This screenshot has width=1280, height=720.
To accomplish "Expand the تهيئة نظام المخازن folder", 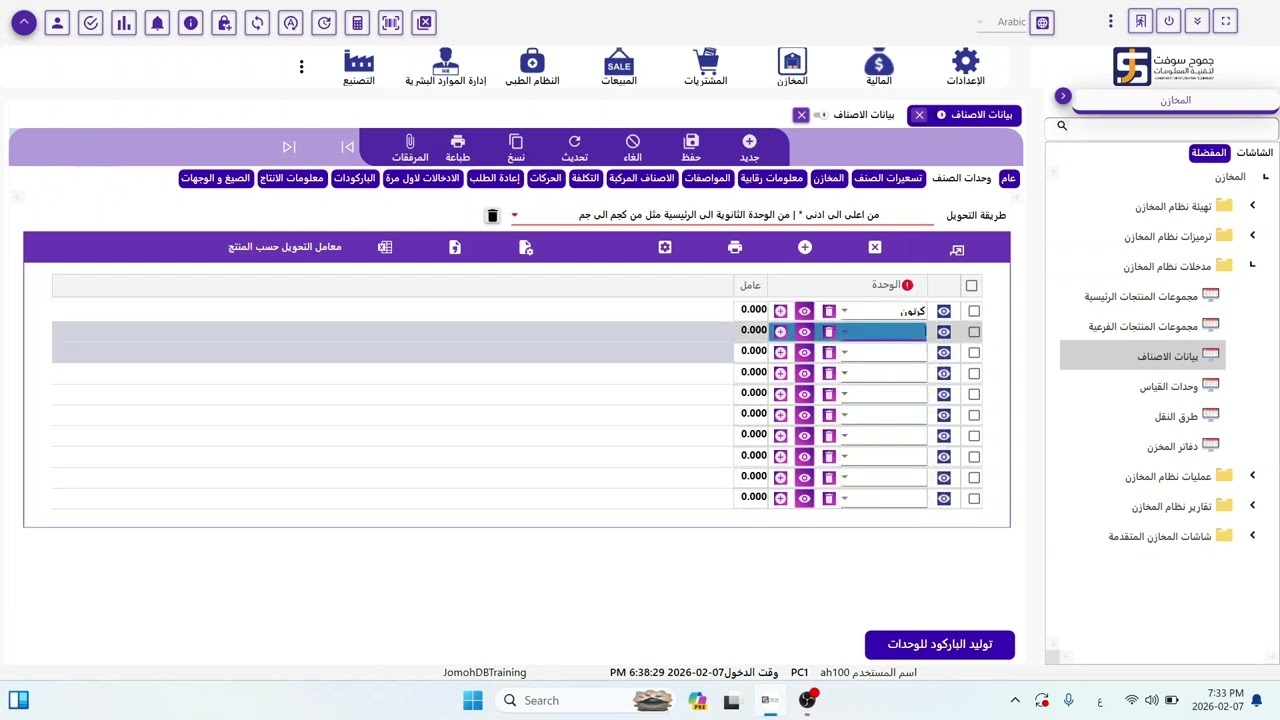I will 1252,206.
